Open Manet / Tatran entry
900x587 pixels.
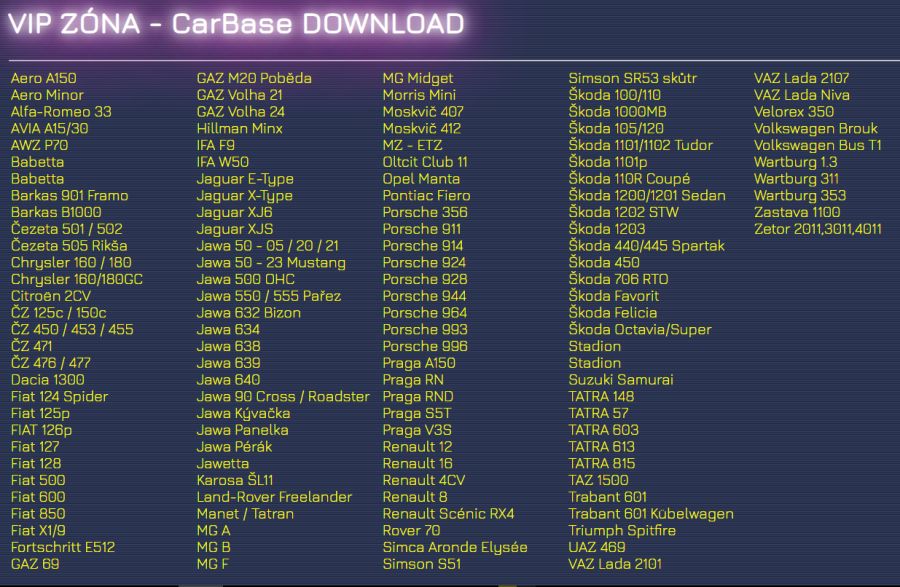pos(245,514)
